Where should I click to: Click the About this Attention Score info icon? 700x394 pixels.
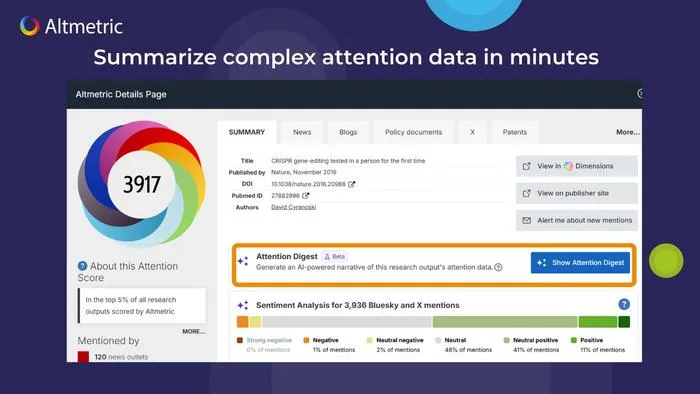82,266
